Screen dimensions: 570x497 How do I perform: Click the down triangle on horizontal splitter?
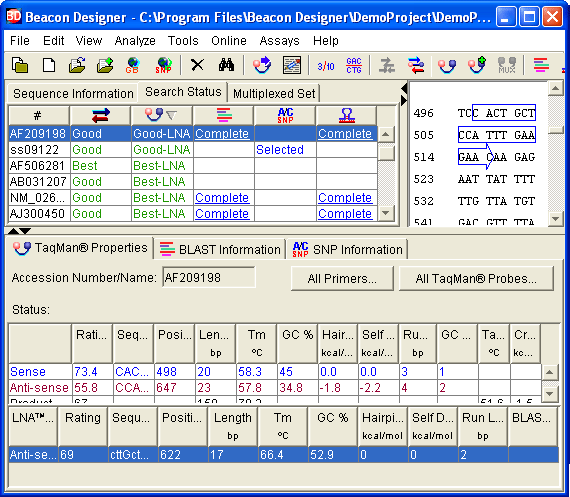(25, 231)
